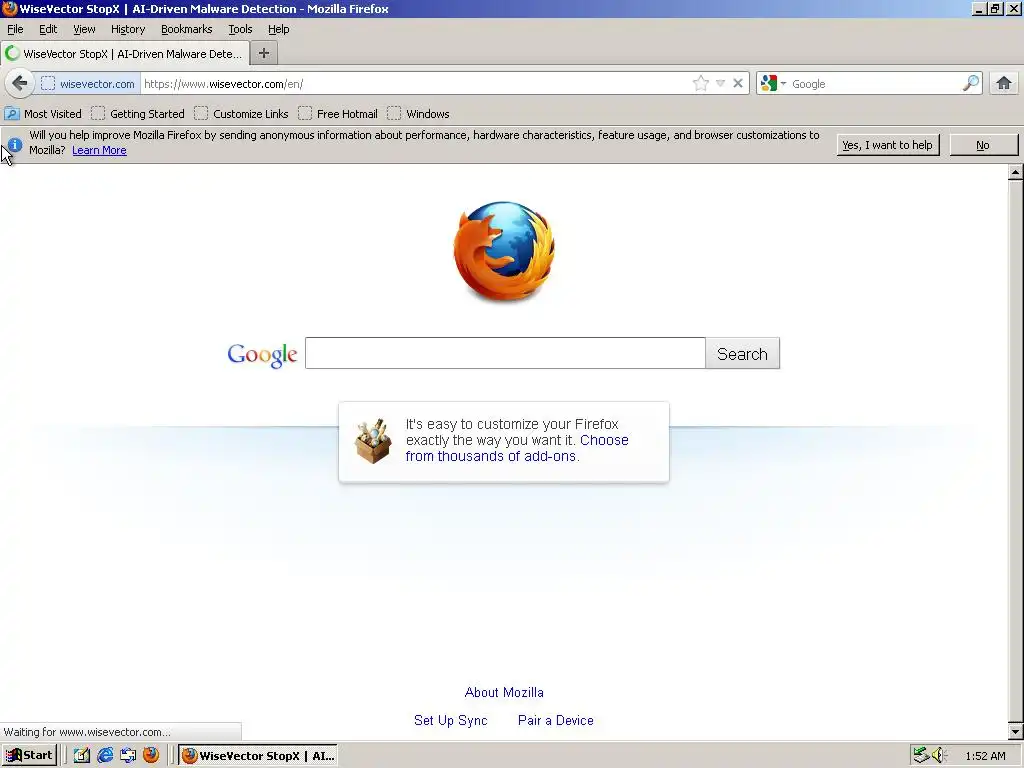Click the Firefox logo image
1024x768 pixels.
coord(504,251)
